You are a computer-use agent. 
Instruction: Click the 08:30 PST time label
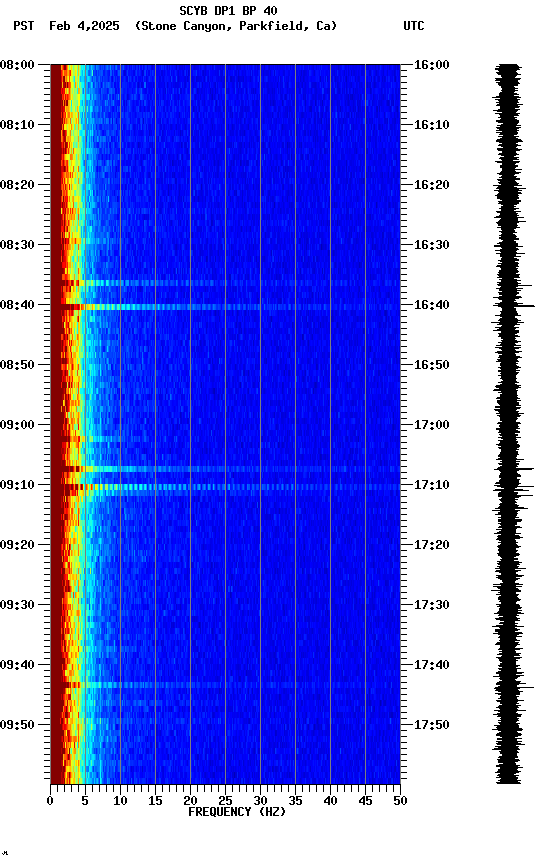(x=17, y=245)
